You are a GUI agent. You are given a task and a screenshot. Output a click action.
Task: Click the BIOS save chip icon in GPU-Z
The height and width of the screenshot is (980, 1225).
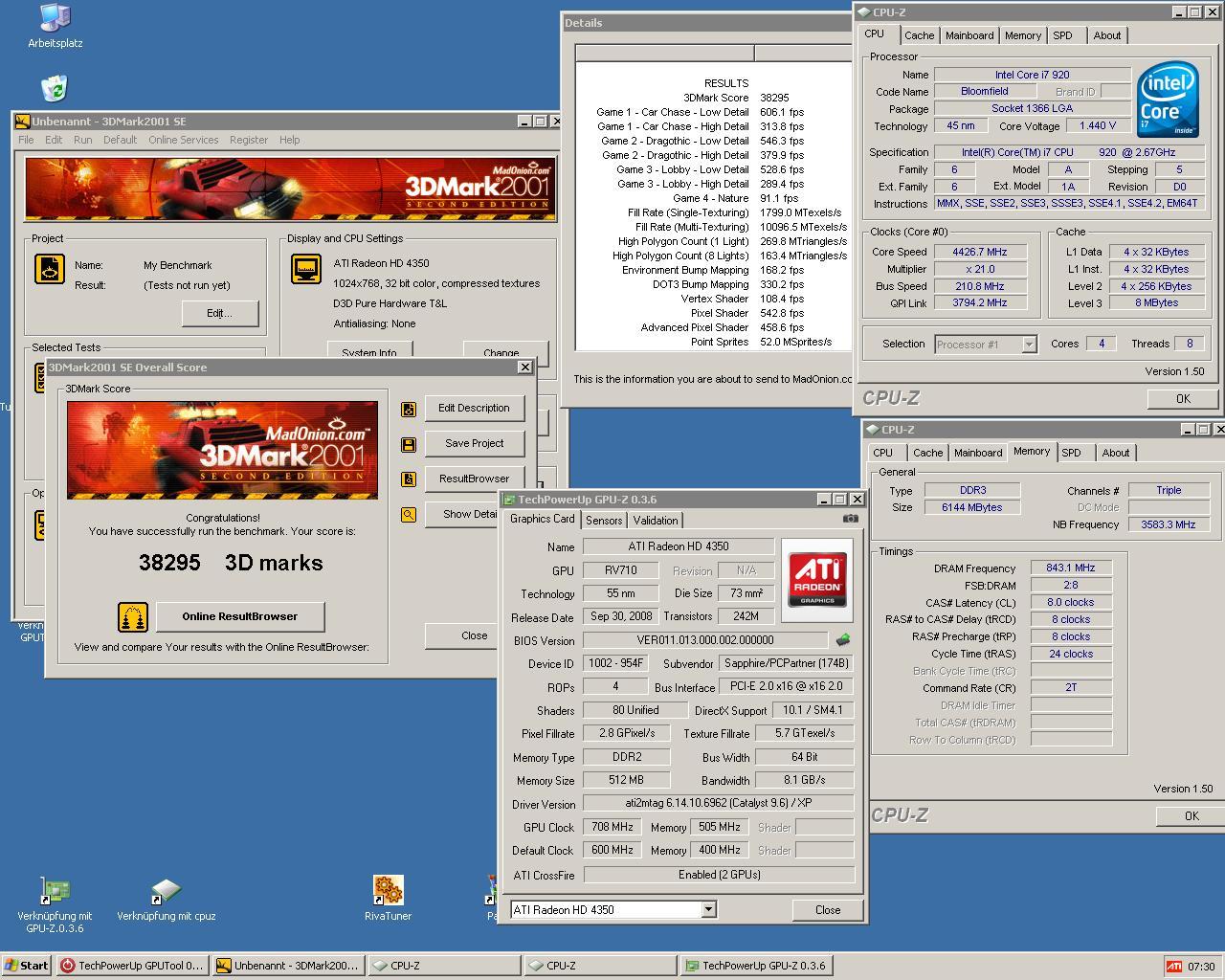(x=843, y=639)
